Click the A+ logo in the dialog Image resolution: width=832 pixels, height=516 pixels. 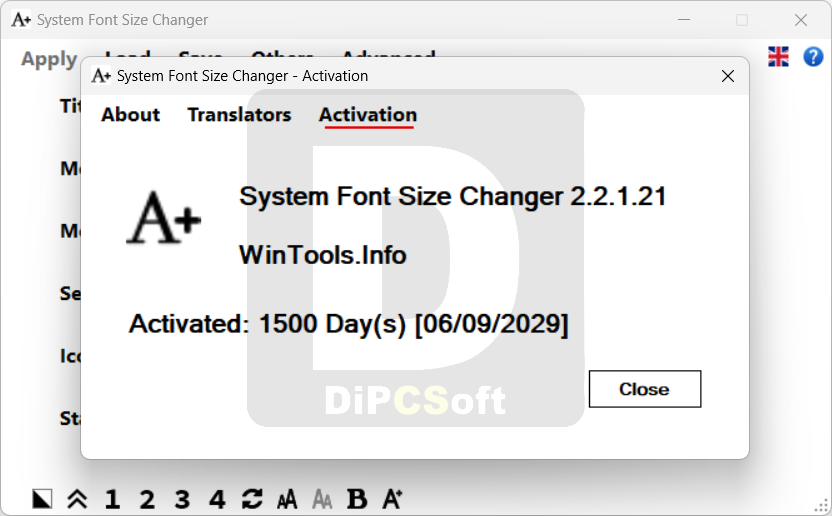tap(163, 218)
